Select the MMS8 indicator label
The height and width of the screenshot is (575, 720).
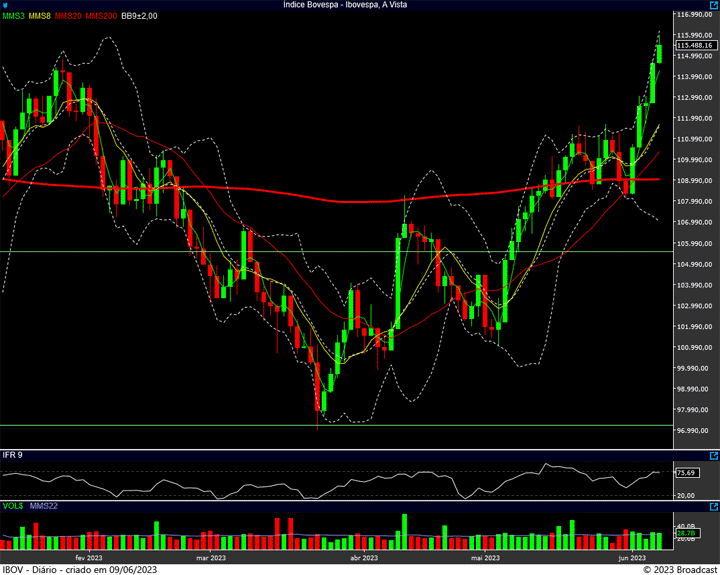coord(40,16)
